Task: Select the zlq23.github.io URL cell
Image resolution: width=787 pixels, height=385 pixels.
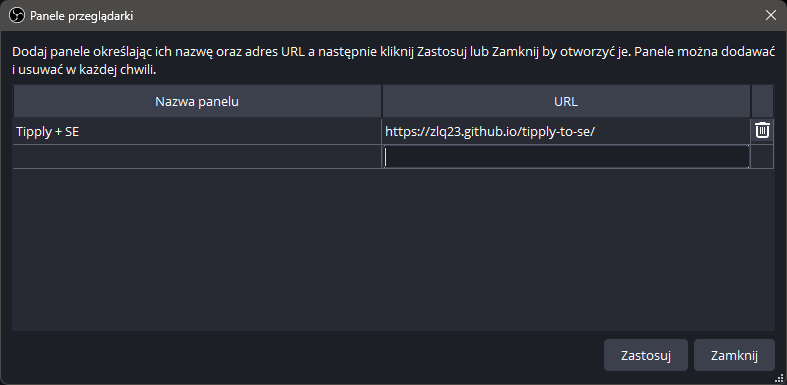Action: click(x=566, y=132)
